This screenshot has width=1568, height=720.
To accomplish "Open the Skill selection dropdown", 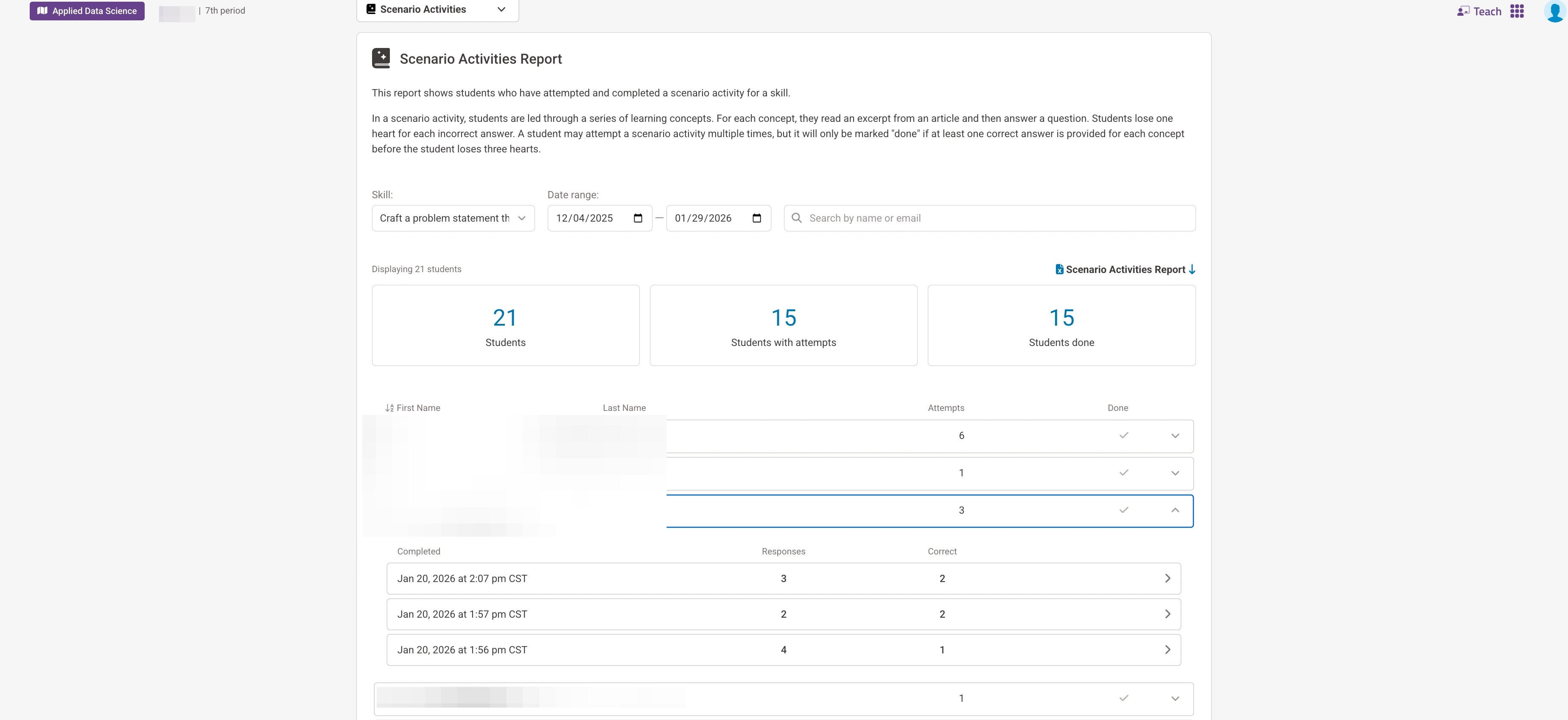I will [453, 218].
